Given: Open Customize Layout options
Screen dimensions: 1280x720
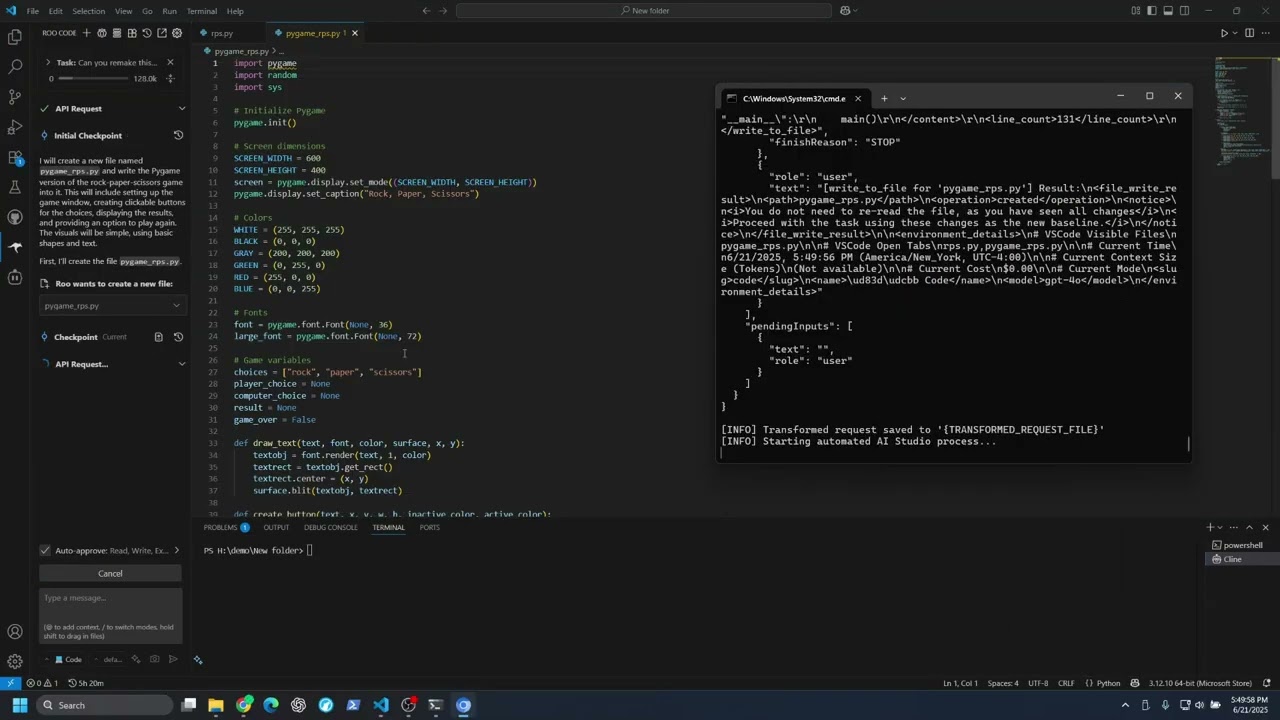Looking at the screenshot, I should coord(1136,11).
